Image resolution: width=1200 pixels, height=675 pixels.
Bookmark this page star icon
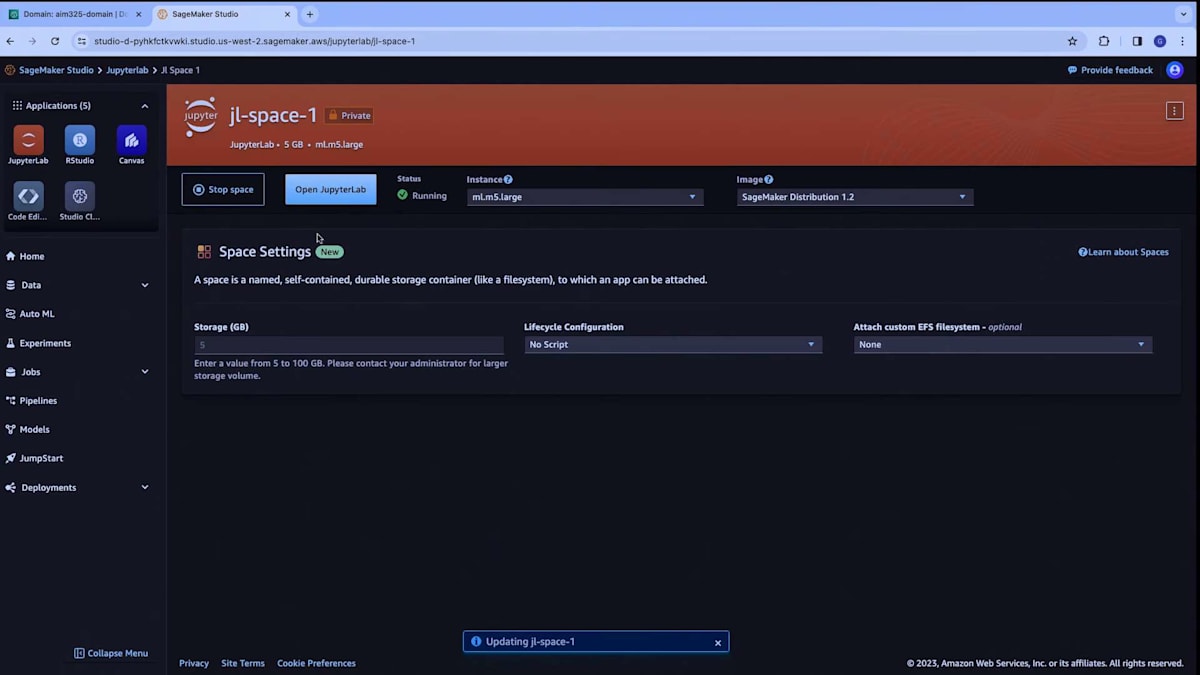[x=1073, y=41]
